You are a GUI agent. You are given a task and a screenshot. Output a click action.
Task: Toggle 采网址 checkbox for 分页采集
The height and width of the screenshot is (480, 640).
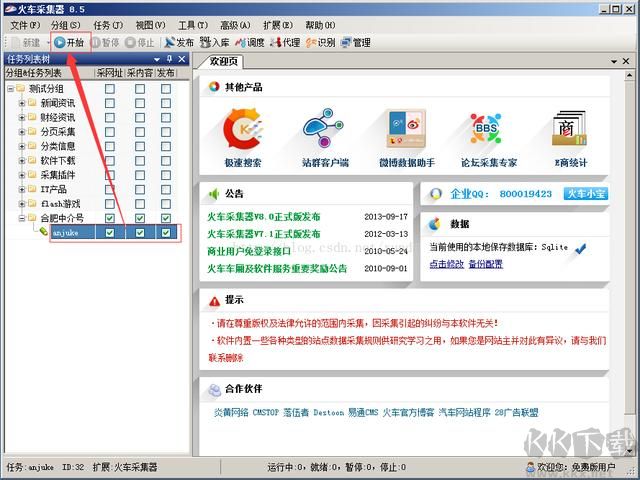point(110,132)
